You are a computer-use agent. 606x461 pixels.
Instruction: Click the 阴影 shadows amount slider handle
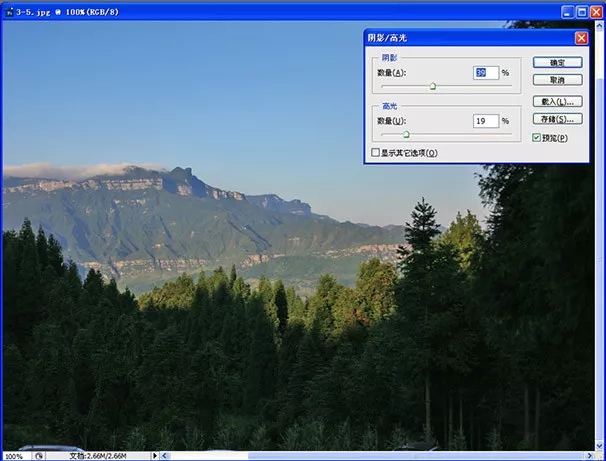coord(433,87)
